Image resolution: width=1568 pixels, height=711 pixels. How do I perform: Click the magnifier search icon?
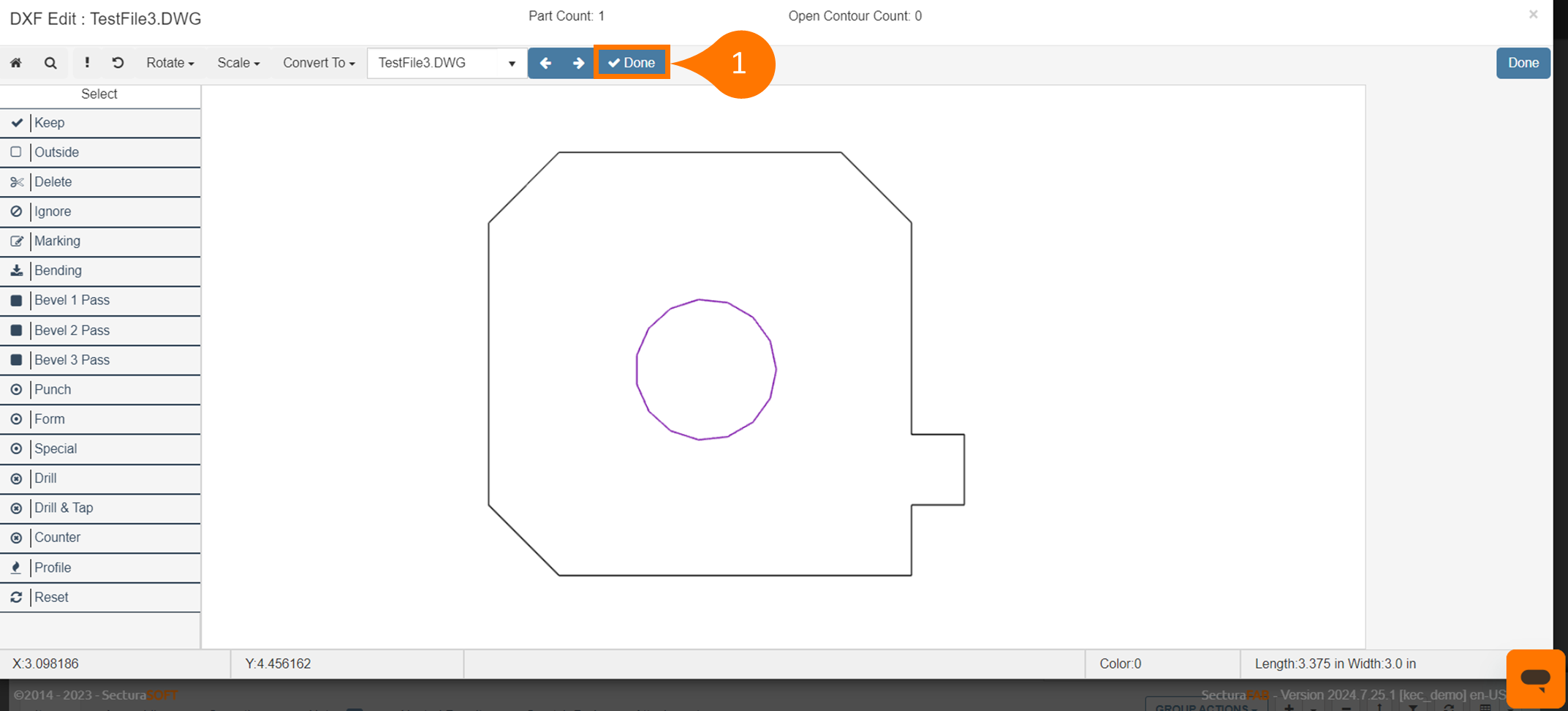coord(50,63)
